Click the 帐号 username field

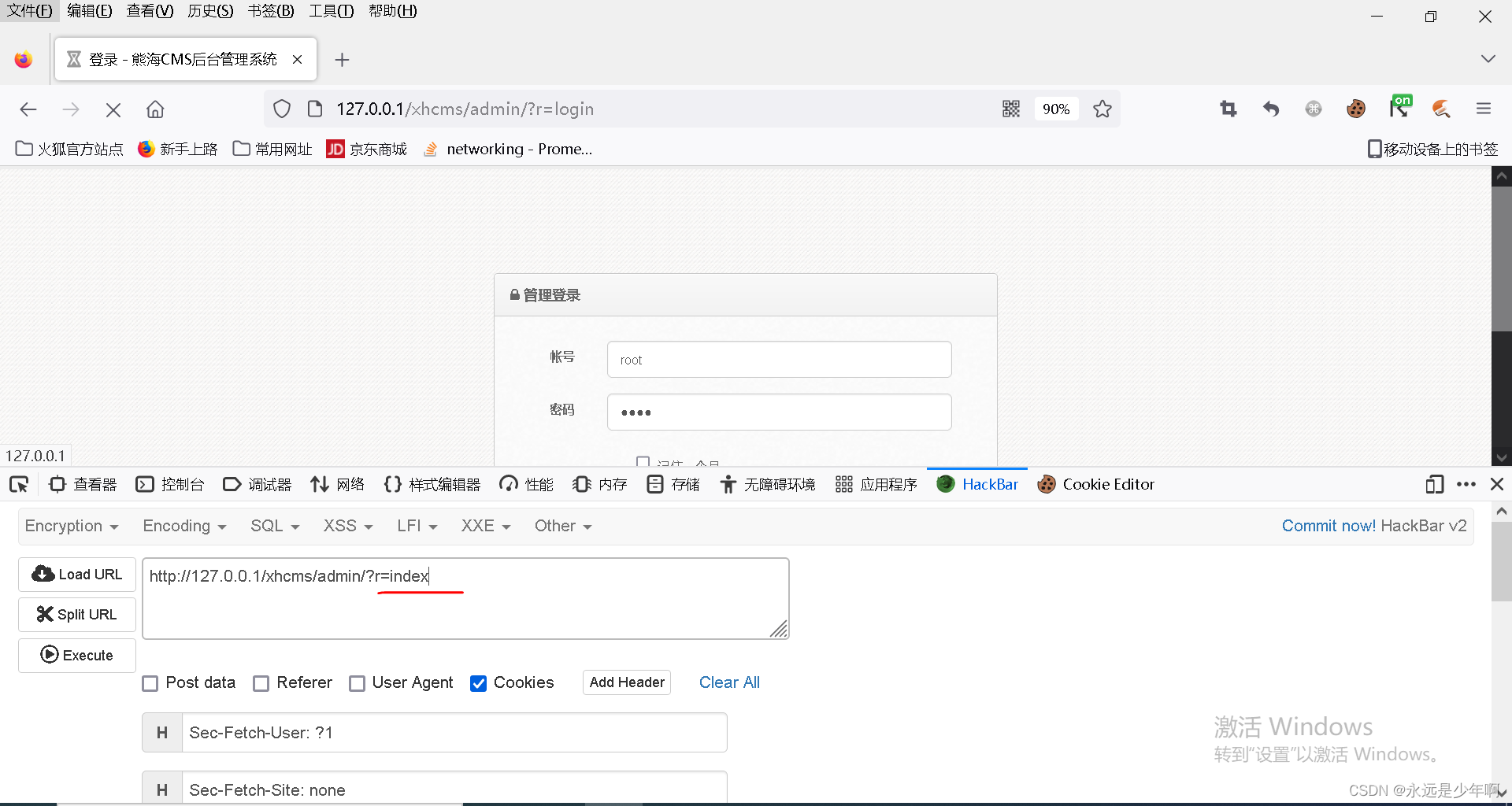click(779, 360)
